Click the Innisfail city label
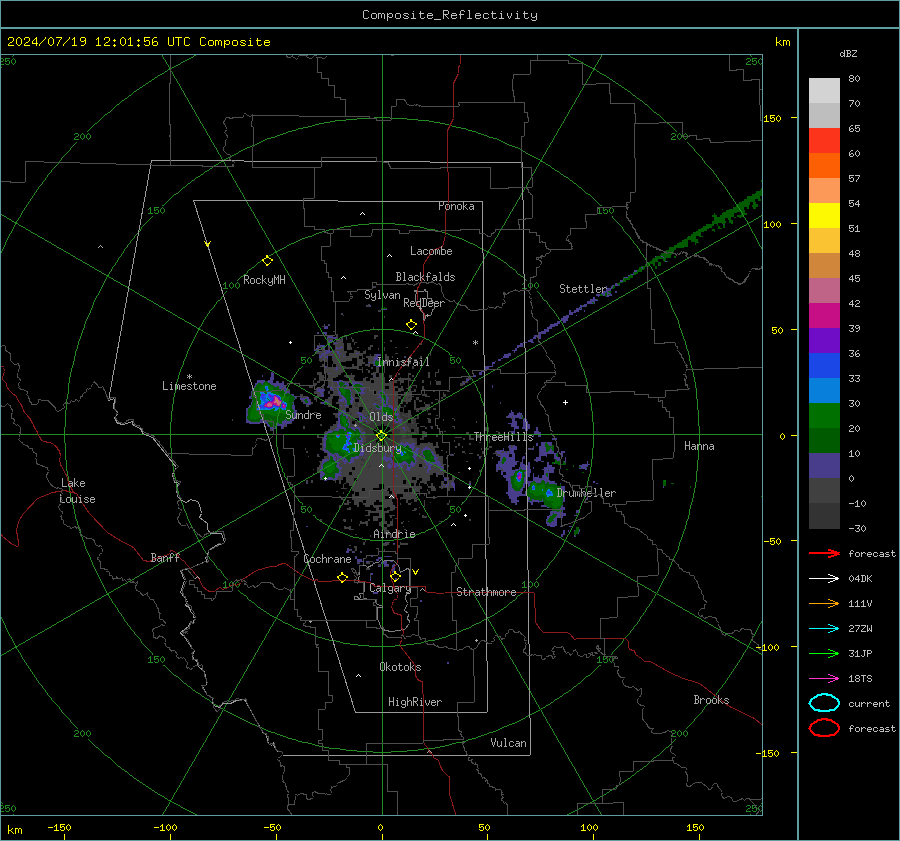This screenshot has height=841, width=900. 403,362
